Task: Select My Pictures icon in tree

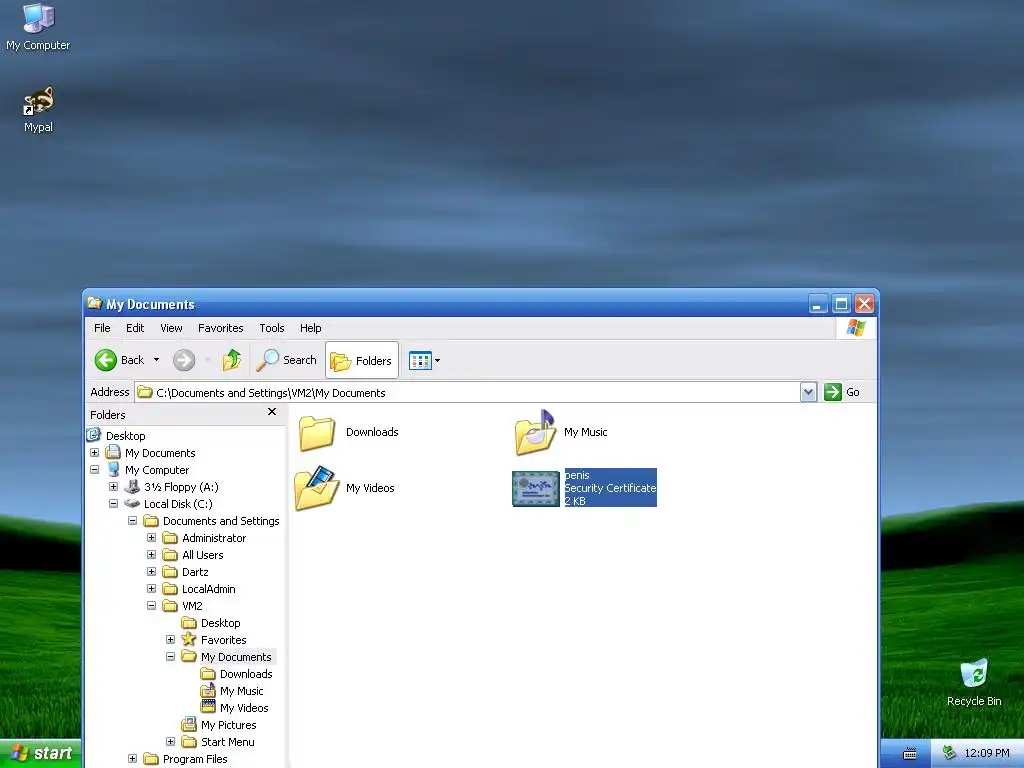Action: pyautogui.click(x=189, y=724)
